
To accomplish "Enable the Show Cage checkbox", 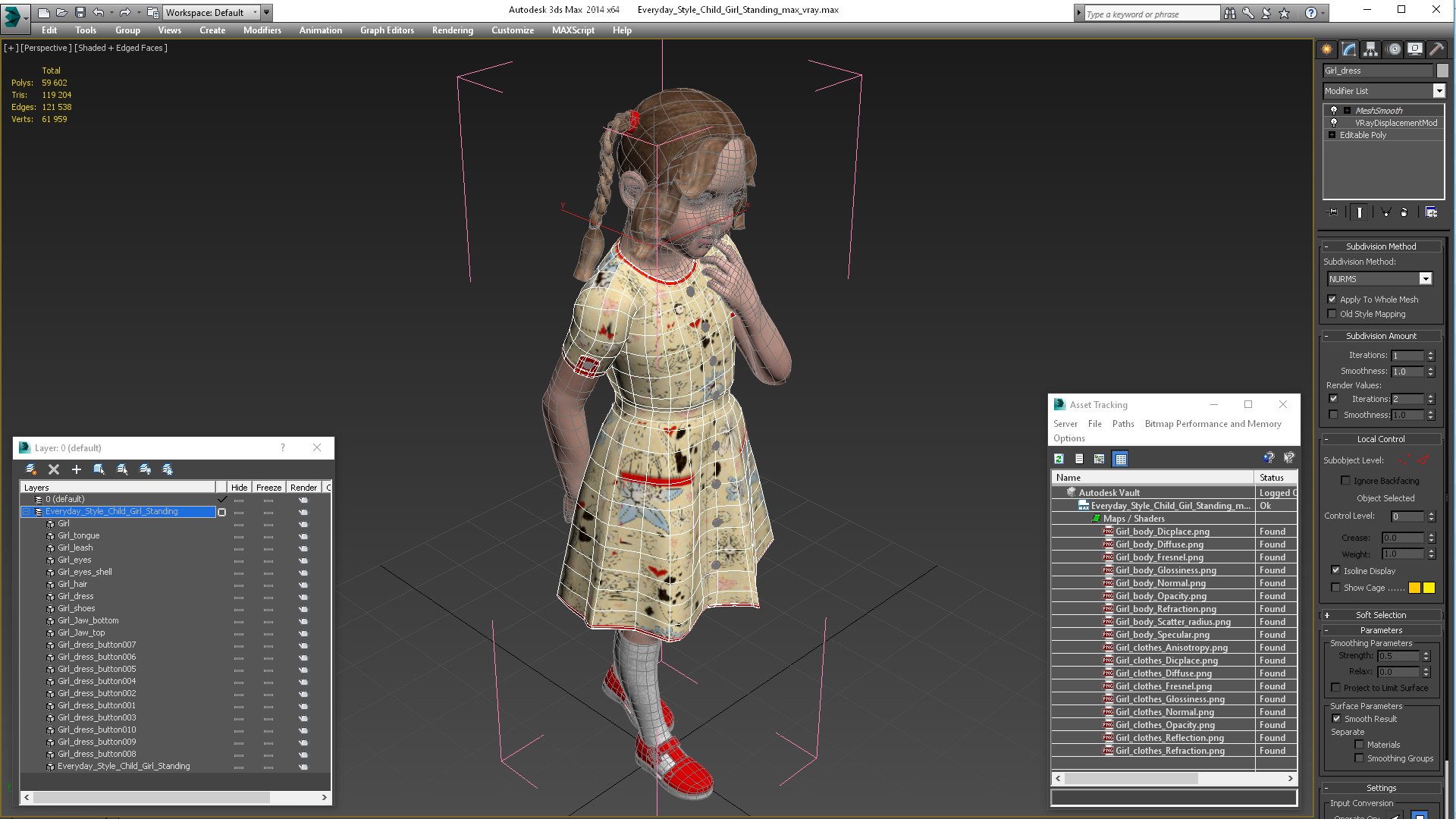I will coord(1335,588).
